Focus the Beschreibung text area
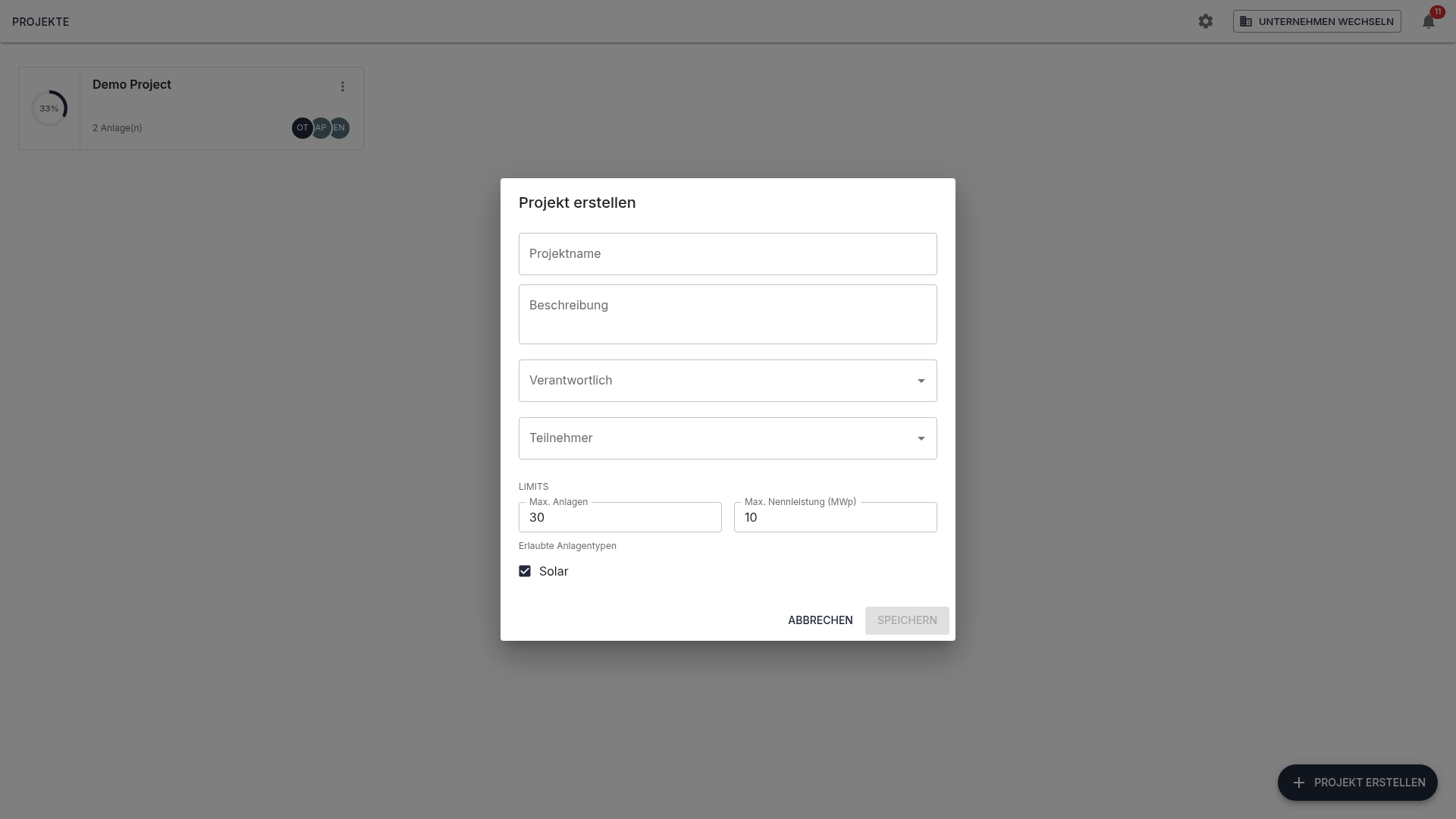Viewport: 1456px width, 819px height. pyautogui.click(x=728, y=314)
